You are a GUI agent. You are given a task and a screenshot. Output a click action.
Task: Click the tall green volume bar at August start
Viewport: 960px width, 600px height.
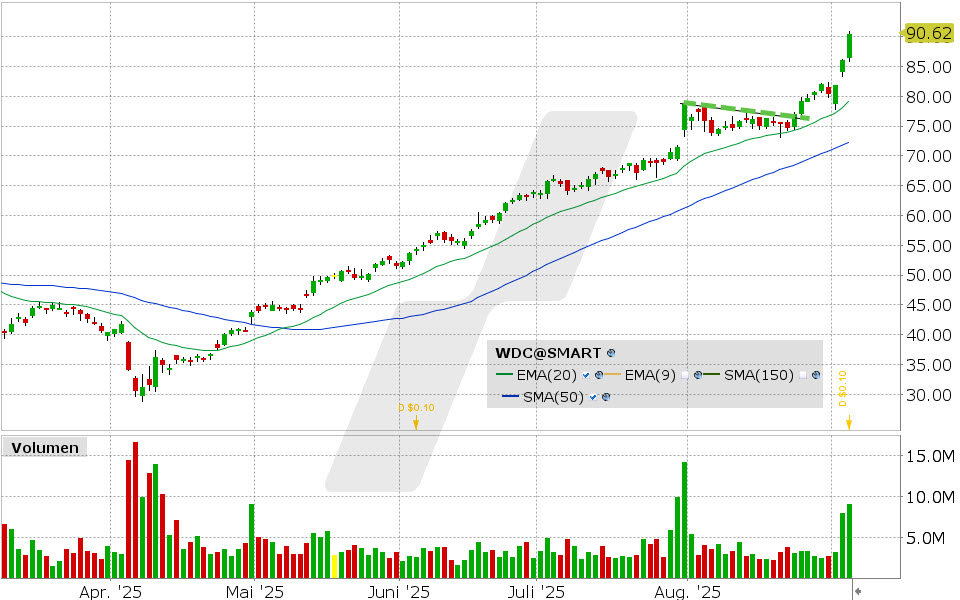click(x=684, y=520)
